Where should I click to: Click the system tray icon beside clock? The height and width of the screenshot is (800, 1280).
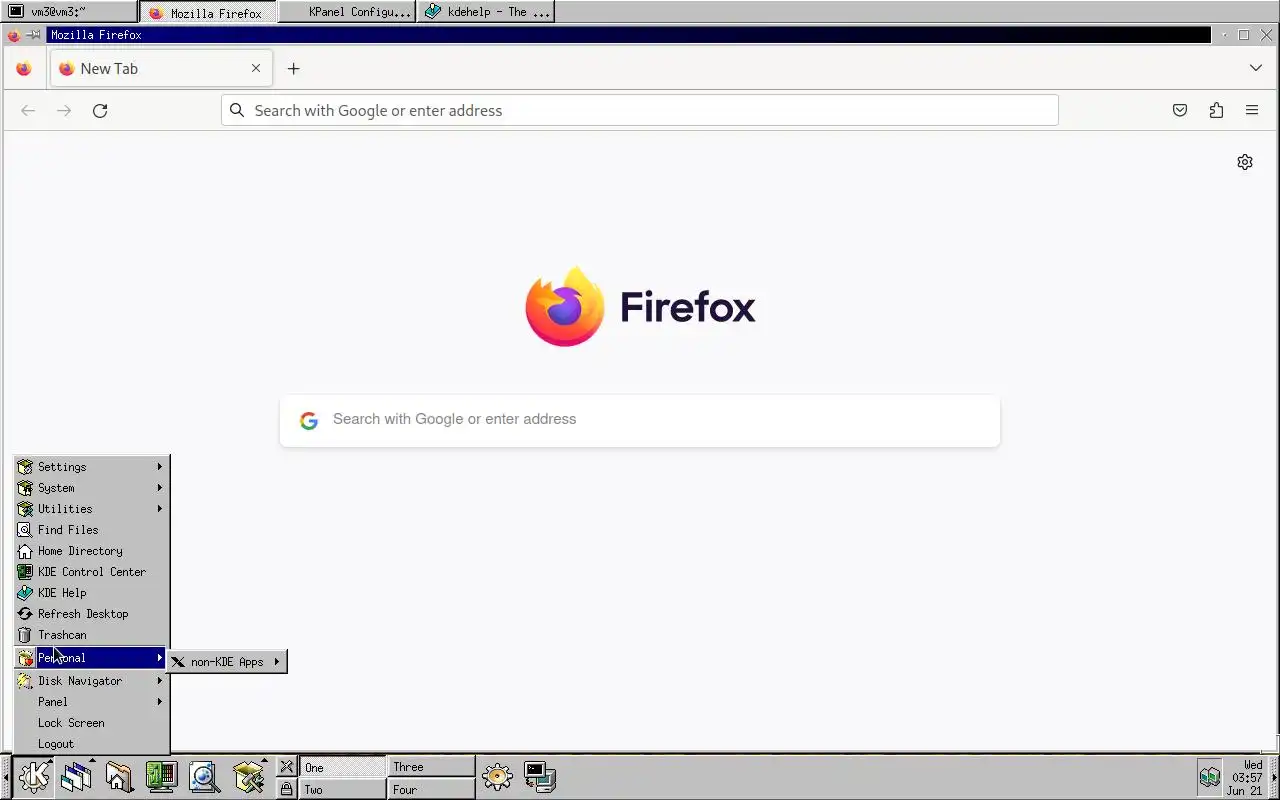1210,777
